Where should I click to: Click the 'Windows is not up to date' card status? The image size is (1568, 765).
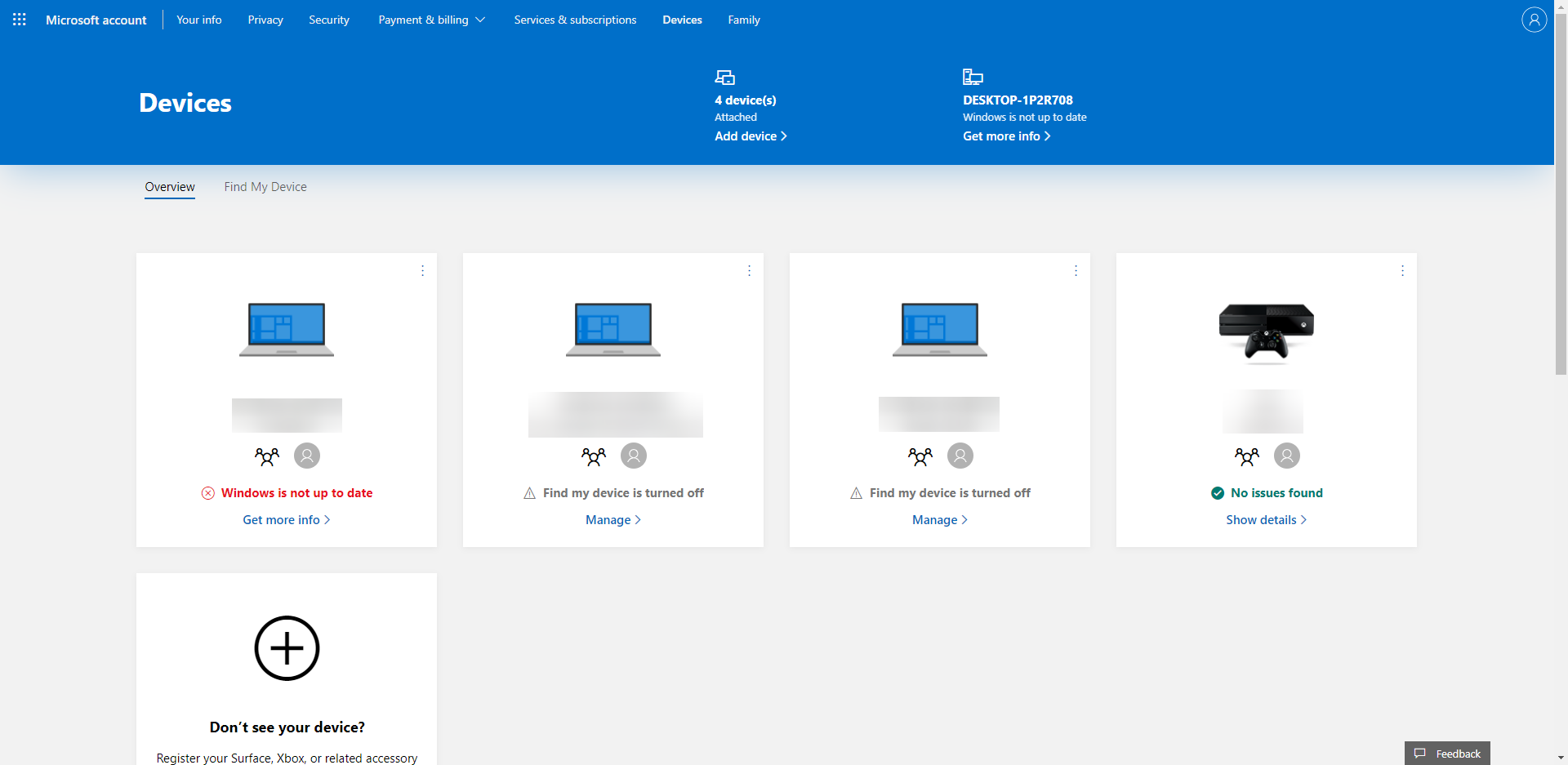pyautogui.click(x=296, y=493)
